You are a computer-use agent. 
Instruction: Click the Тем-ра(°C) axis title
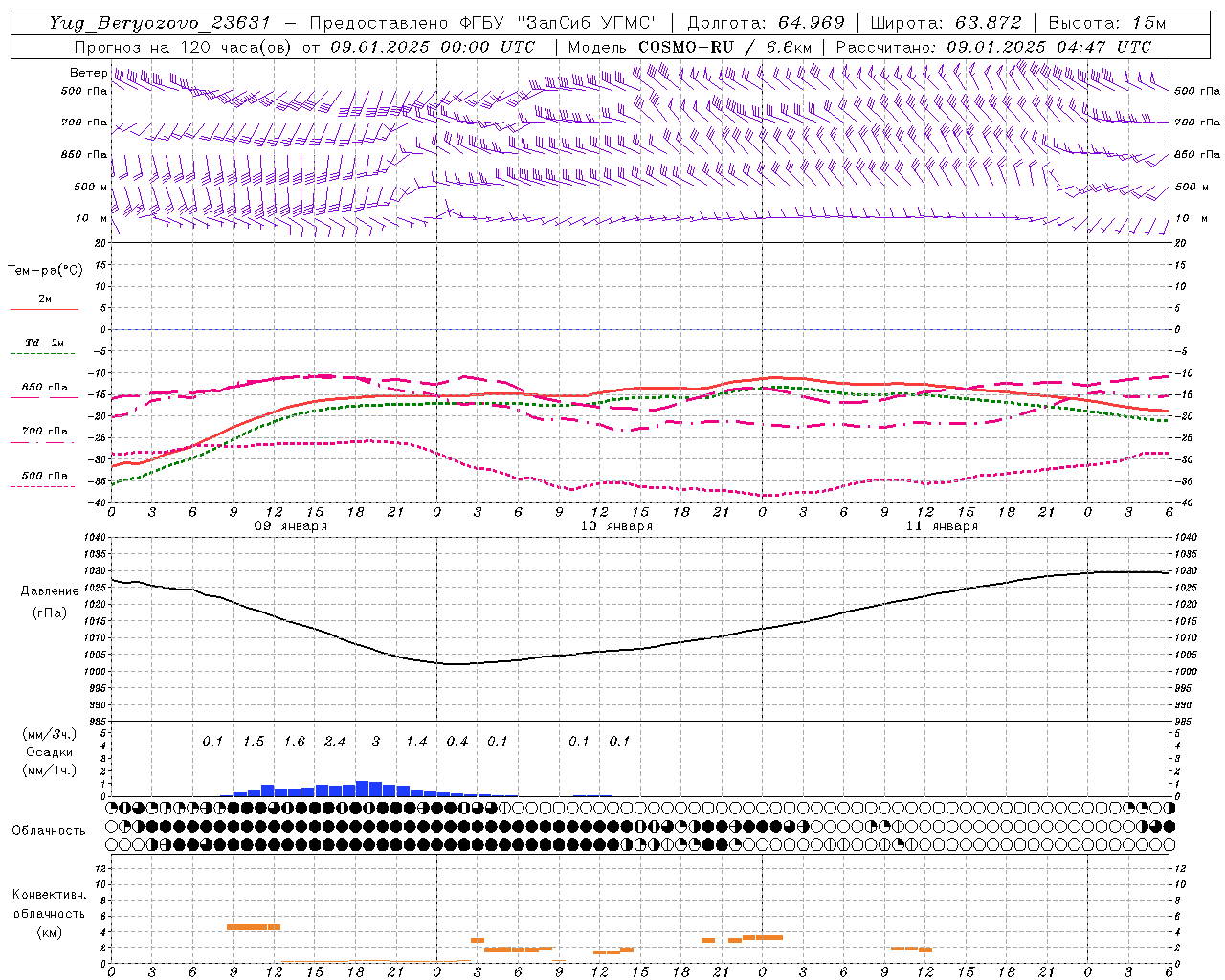[x=45, y=271]
